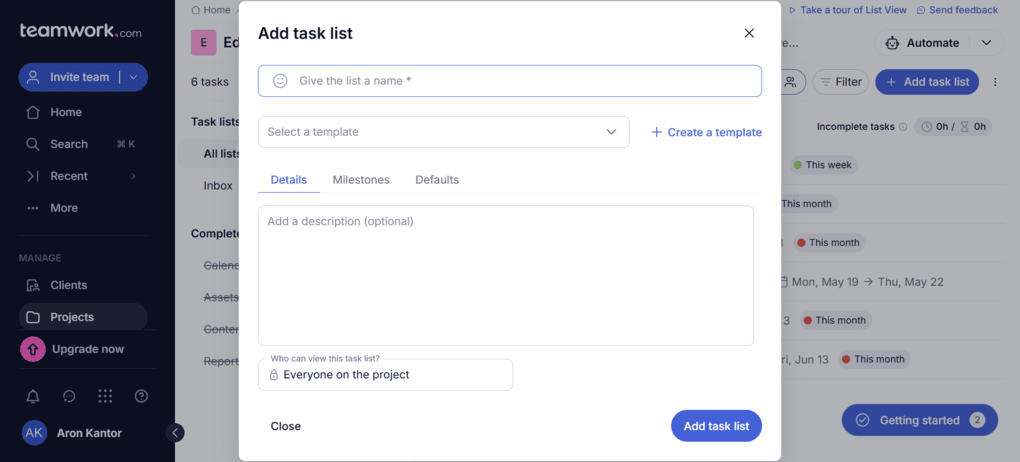Screen dimensions: 1020x462
Task: Click the Home breadcrumb link
Action: point(211,10)
